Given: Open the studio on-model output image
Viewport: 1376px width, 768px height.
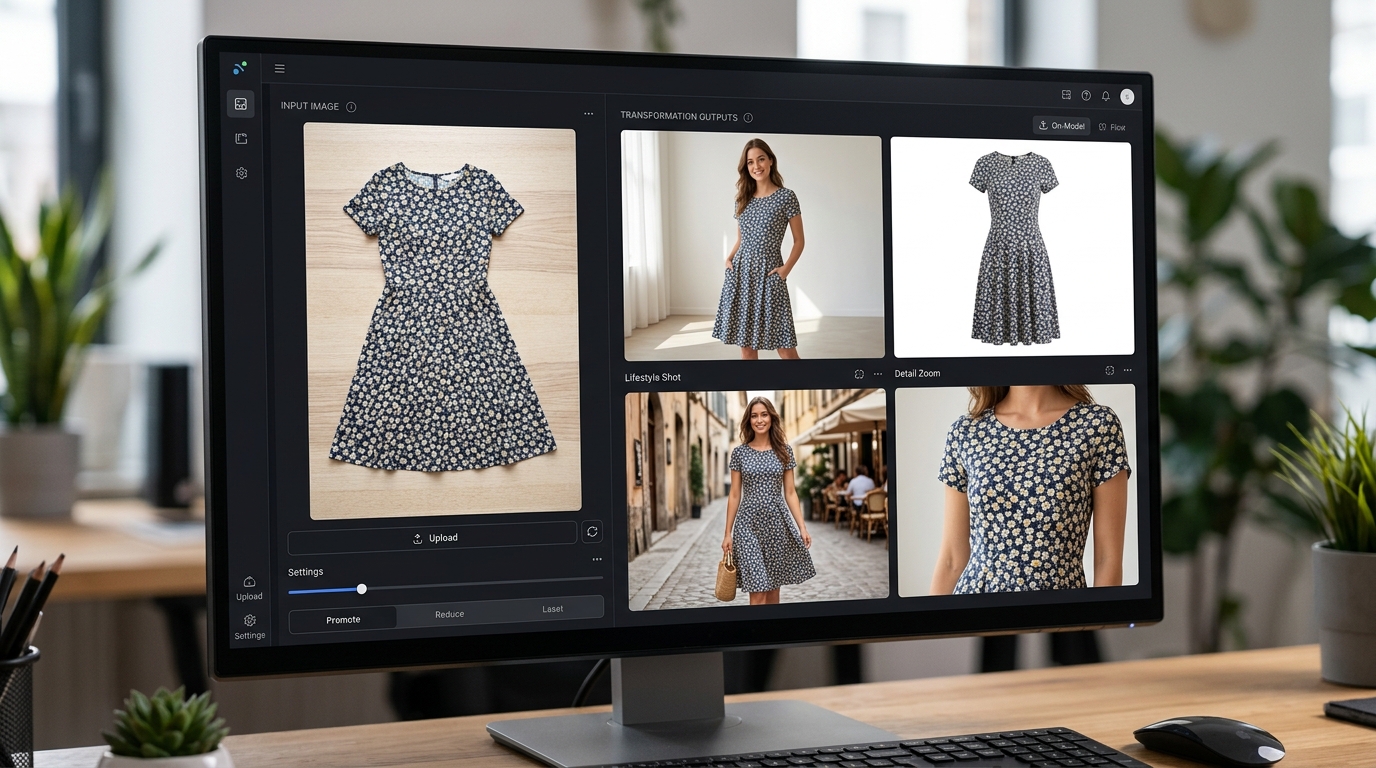Looking at the screenshot, I should (x=752, y=245).
